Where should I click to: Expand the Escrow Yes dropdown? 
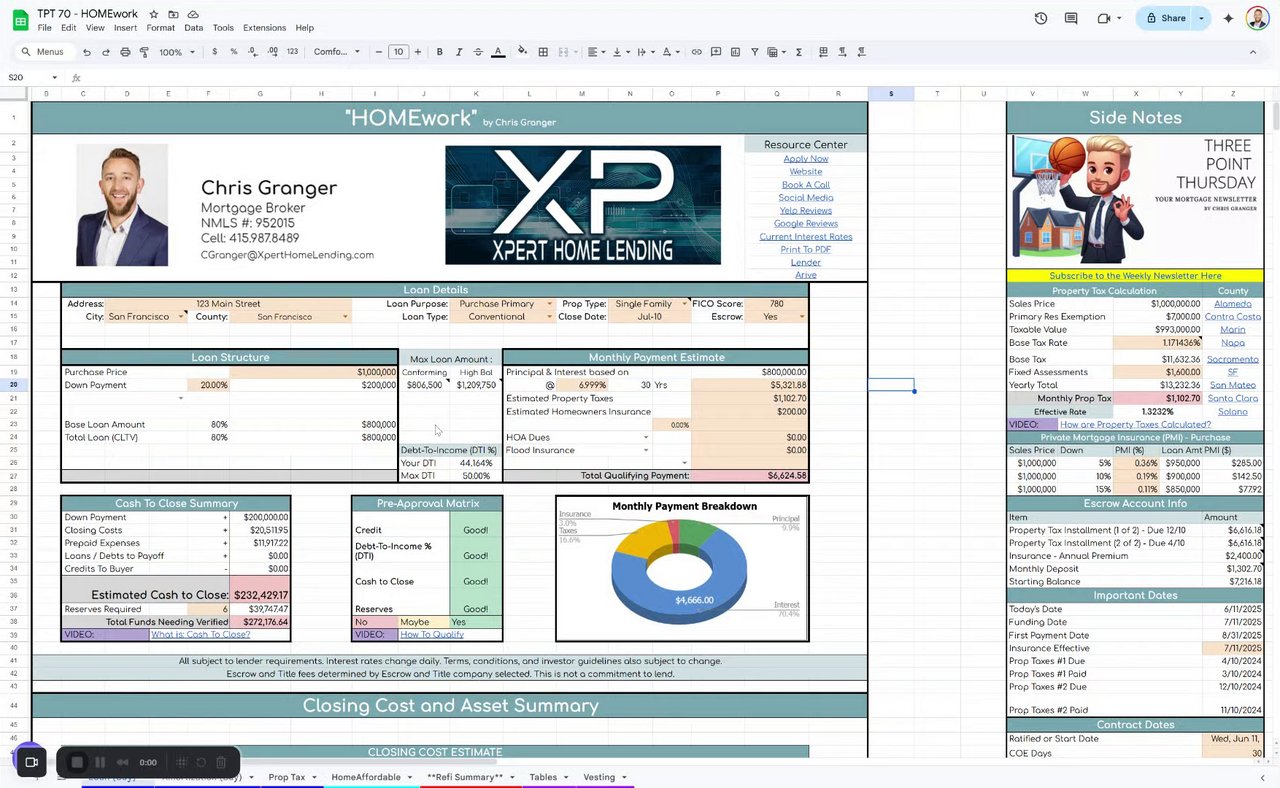pyautogui.click(x=802, y=317)
